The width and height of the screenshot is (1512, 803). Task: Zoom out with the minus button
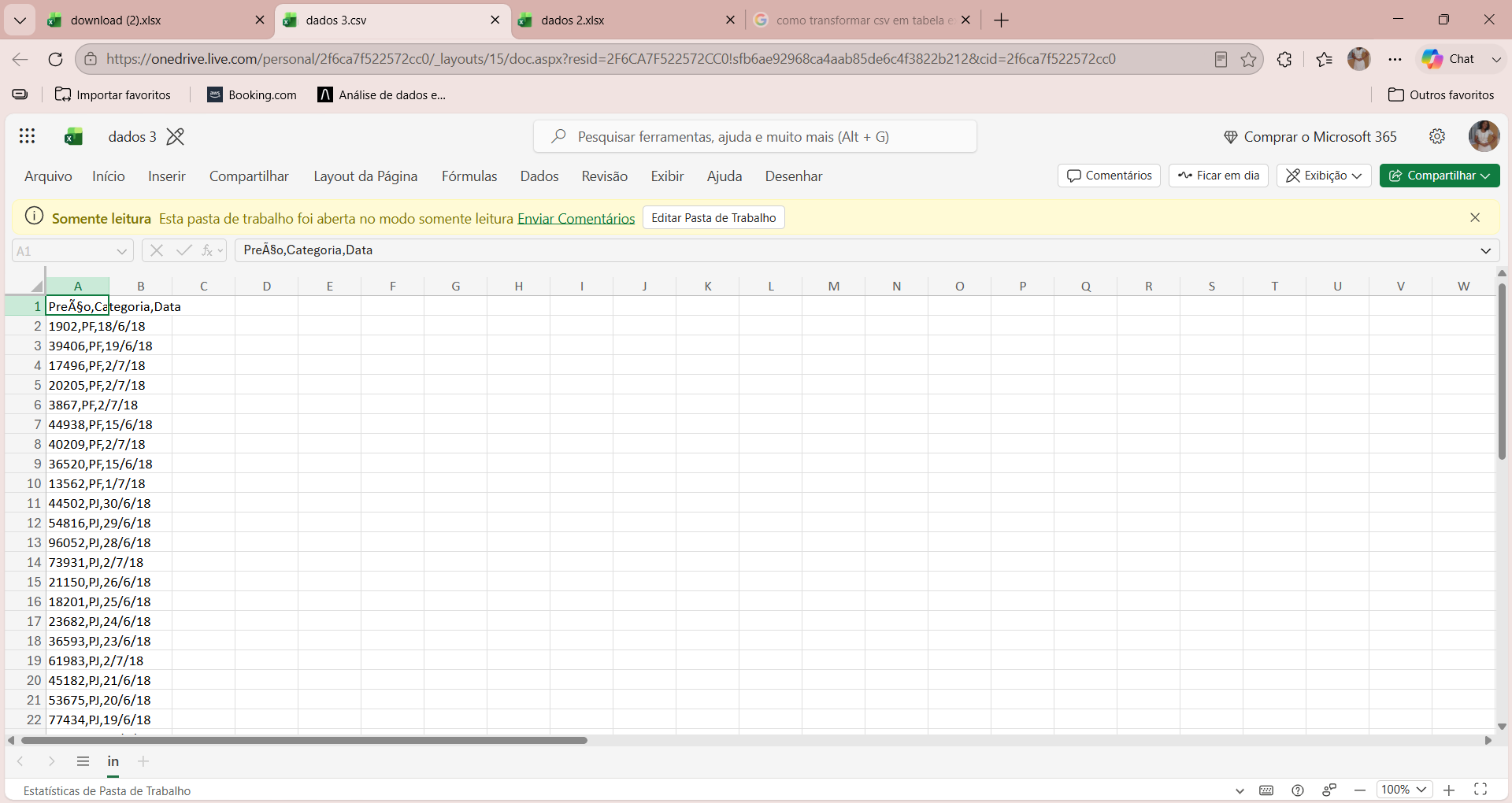click(x=1360, y=790)
